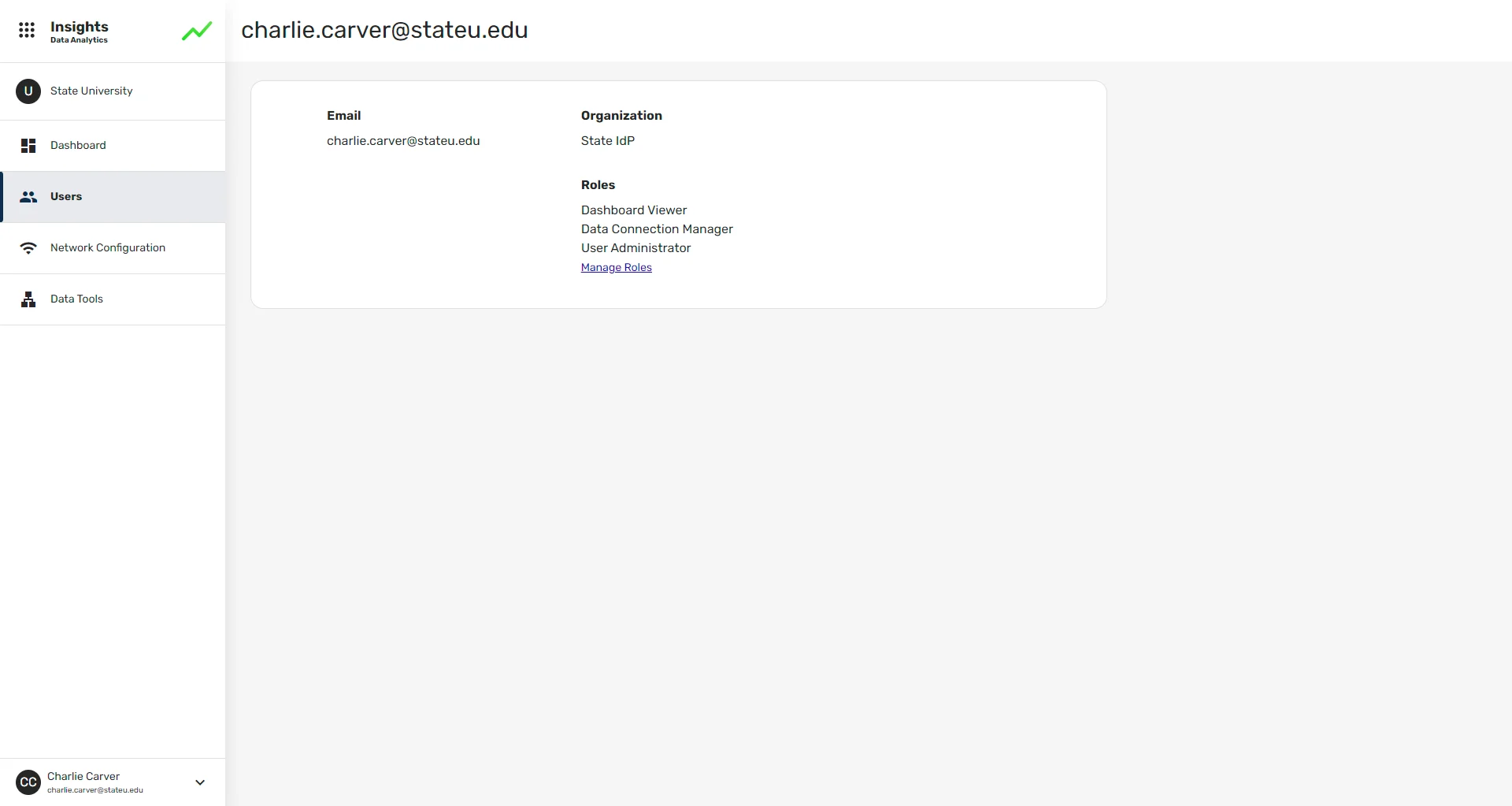Click the Organization field label
This screenshot has width=1512, height=806.
tap(621, 116)
